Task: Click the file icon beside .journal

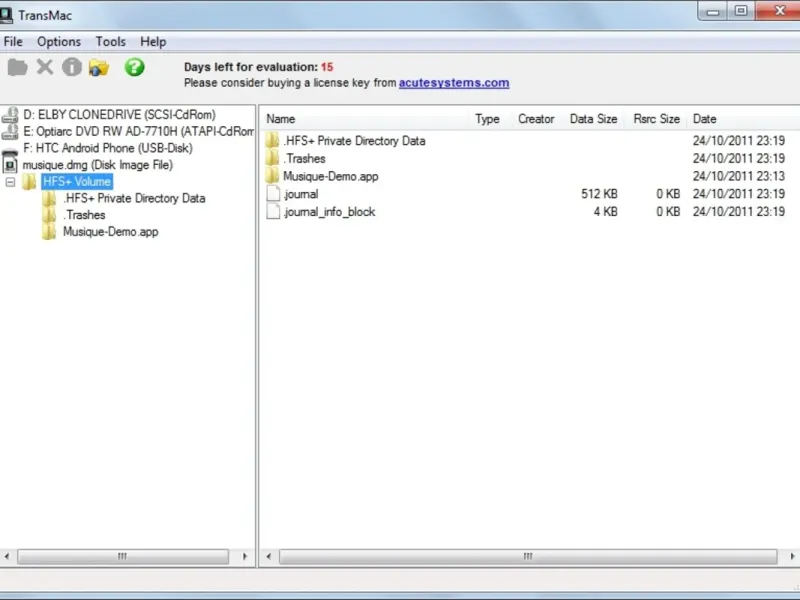Action: coord(273,194)
